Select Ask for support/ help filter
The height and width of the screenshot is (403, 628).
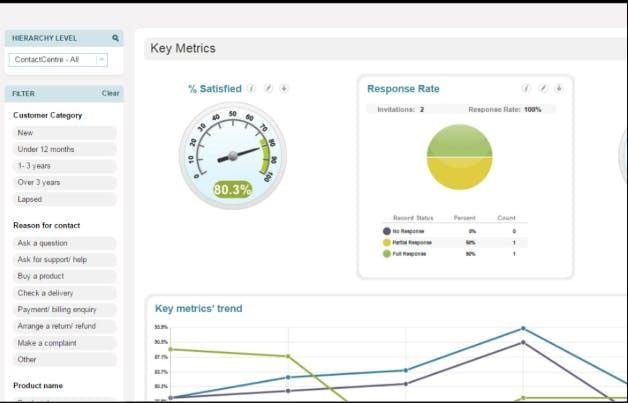click(x=64, y=260)
